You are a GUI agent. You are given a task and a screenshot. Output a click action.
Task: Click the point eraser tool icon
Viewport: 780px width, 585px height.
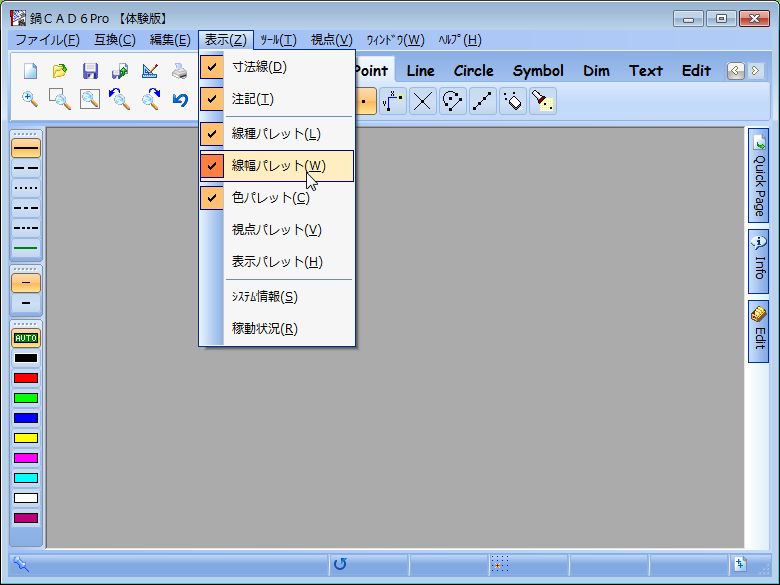(513, 101)
